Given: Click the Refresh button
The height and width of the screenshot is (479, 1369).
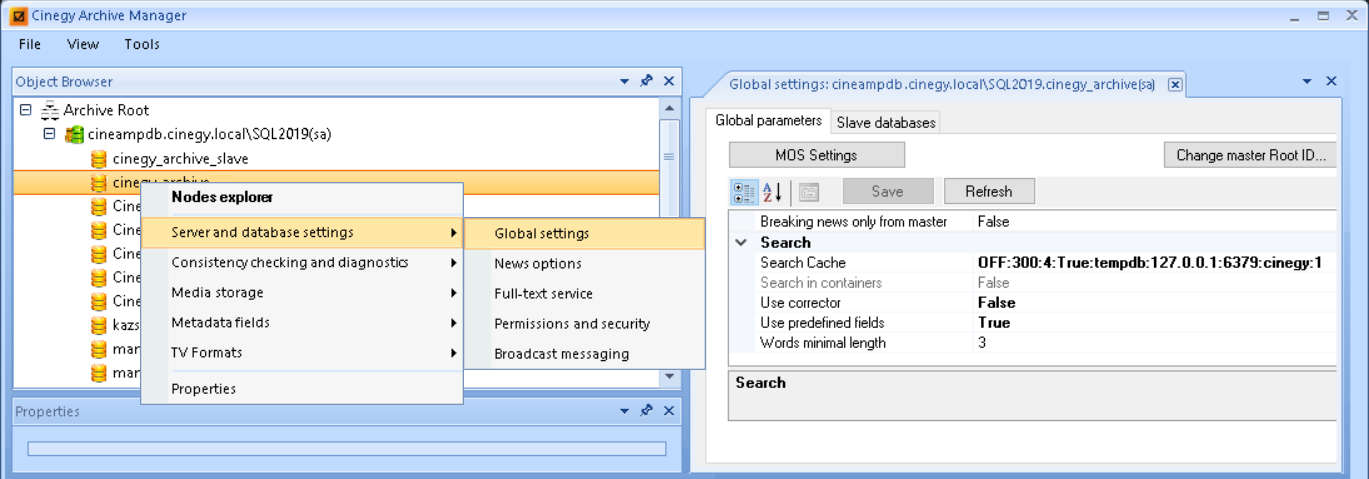Looking at the screenshot, I should [989, 191].
